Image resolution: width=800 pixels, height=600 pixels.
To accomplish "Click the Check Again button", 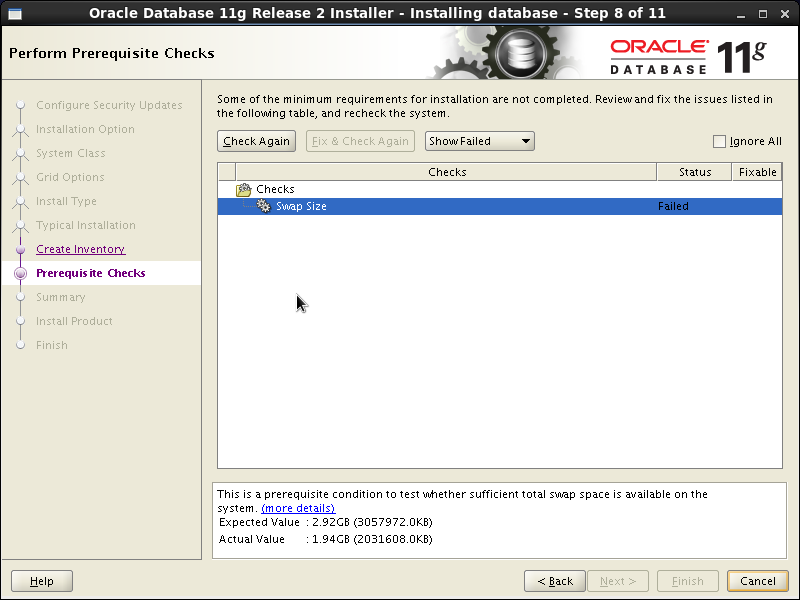I will 256,141.
